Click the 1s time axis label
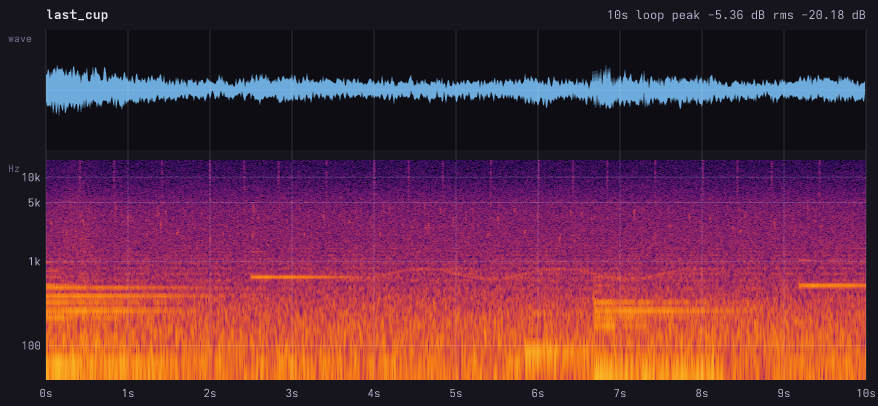 point(128,393)
